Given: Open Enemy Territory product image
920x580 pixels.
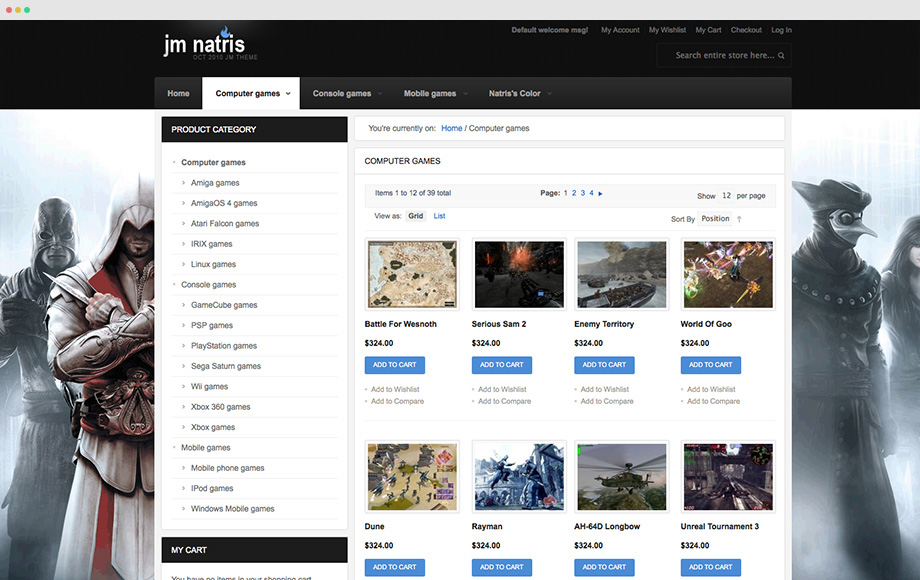Looking at the screenshot, I should tap(622, 274).
